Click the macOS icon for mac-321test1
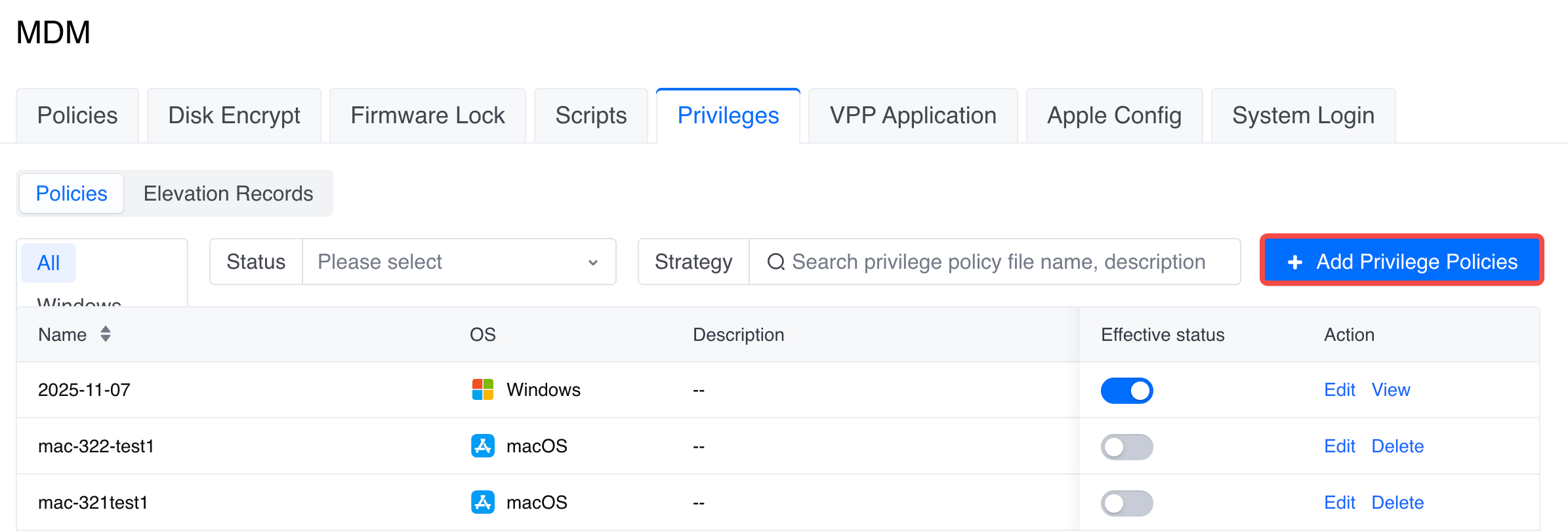Image resolution: width=1568 pixels, height=531 pixels. point(483,502)
